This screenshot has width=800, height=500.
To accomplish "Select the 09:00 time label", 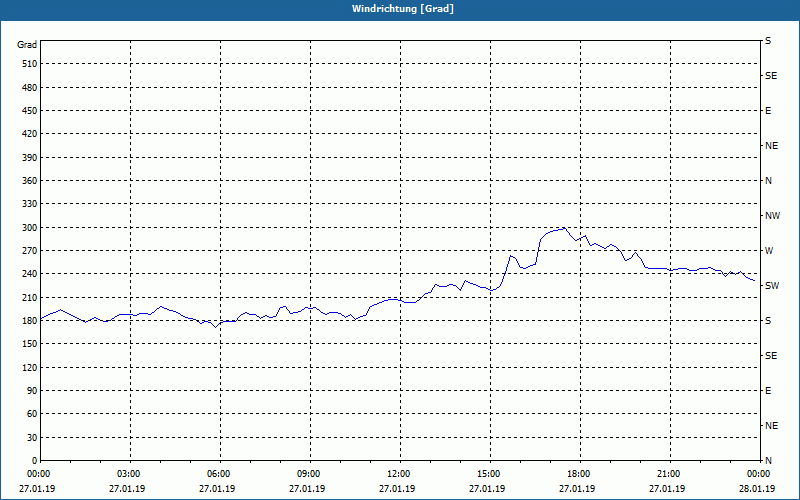I will click(x=310, y=474).
